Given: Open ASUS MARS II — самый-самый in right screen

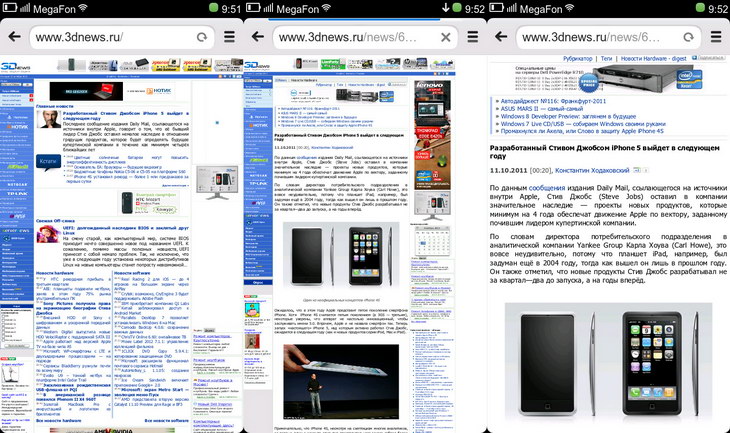Looking at the screenshot, I should point(541,108).
